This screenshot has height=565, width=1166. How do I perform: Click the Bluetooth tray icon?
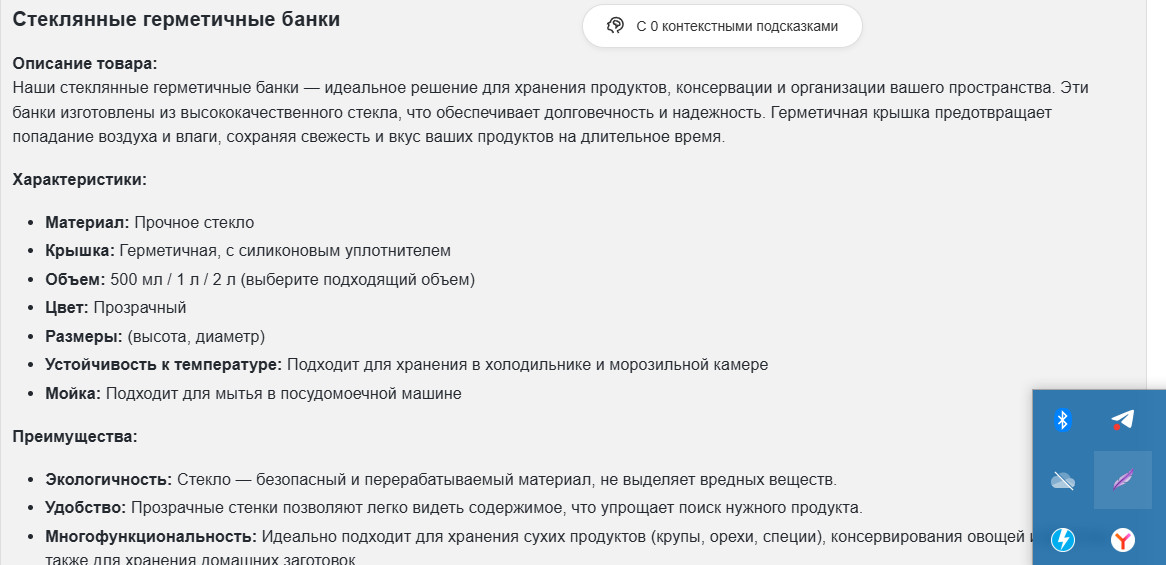(x=1063, y=420)
